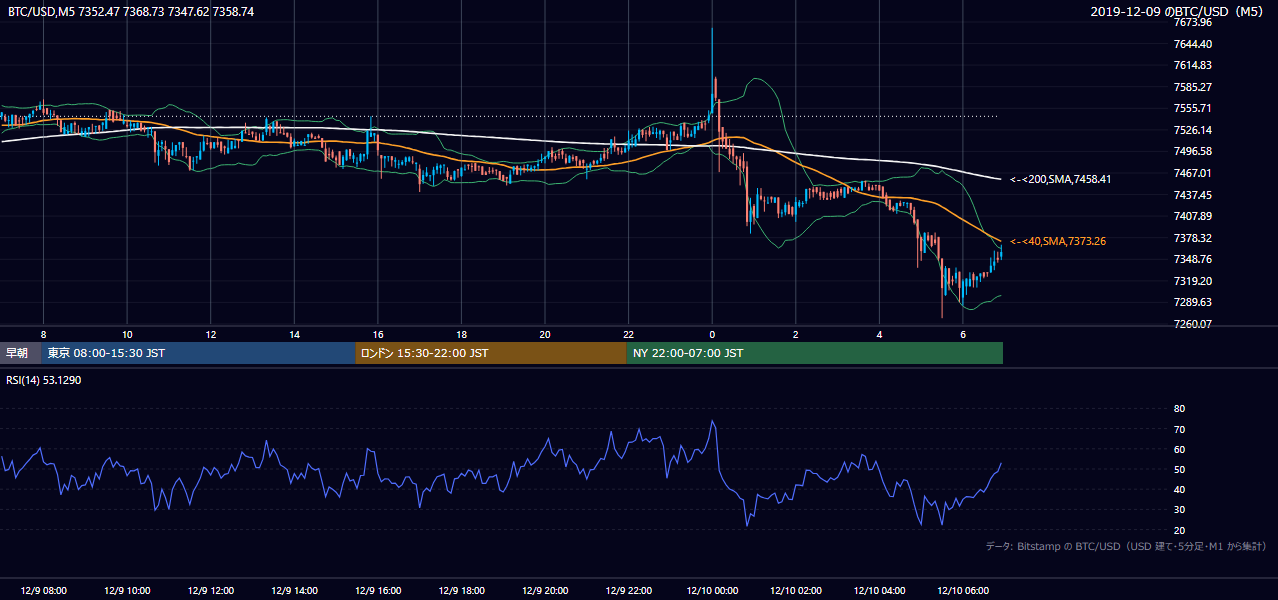Click price axis value 7319.20
The width and height of the screenshot is (1278, 600).
point(1193,281)
